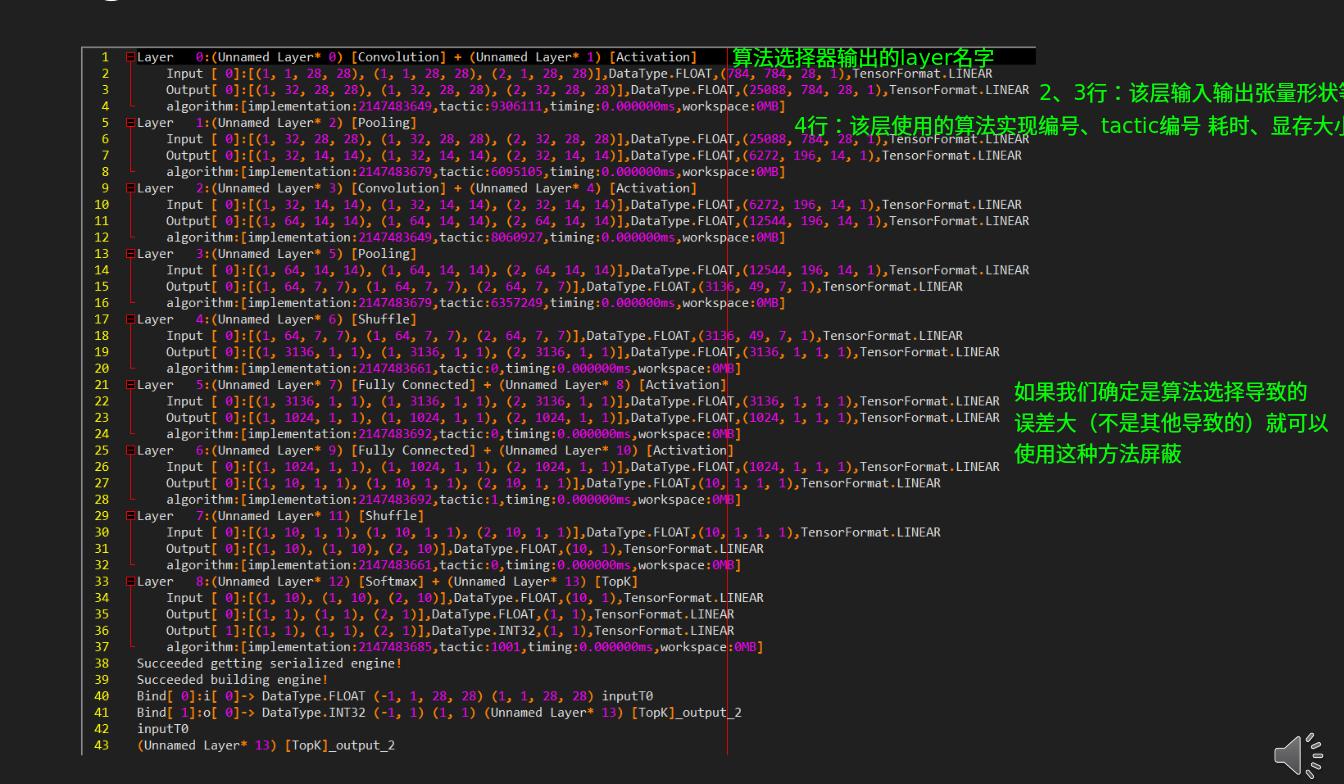This screenshot has height=784, width=1344.
Task: Click the speaker volume icon
Action: tap(1297, 755)
